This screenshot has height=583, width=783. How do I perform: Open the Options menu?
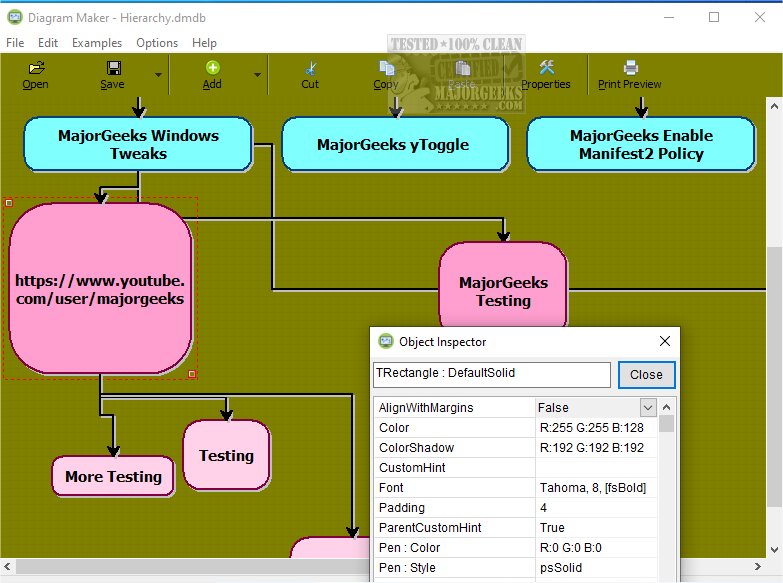[x=157, y=43]
